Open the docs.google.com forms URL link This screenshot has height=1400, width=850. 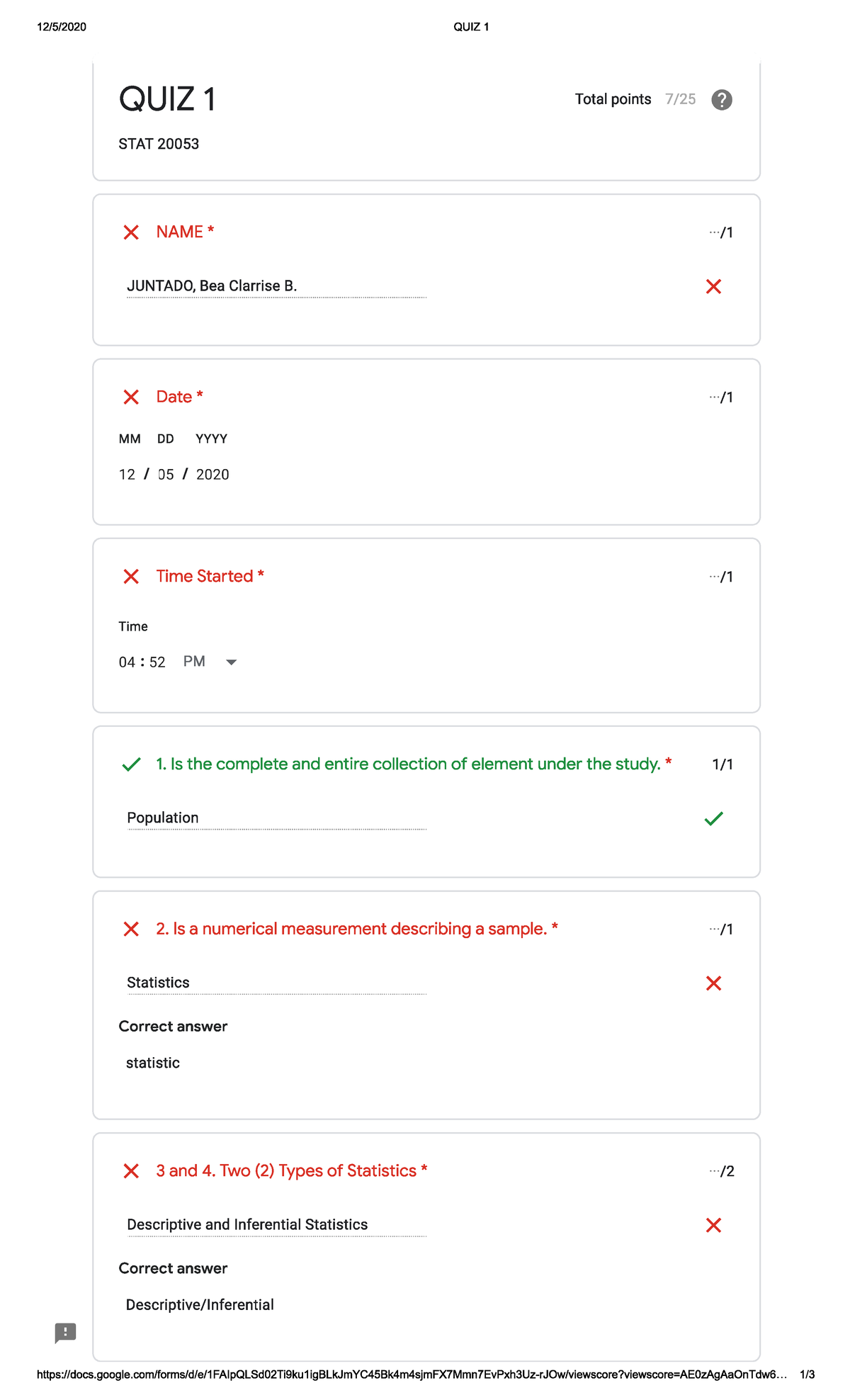click(412, 1374)
